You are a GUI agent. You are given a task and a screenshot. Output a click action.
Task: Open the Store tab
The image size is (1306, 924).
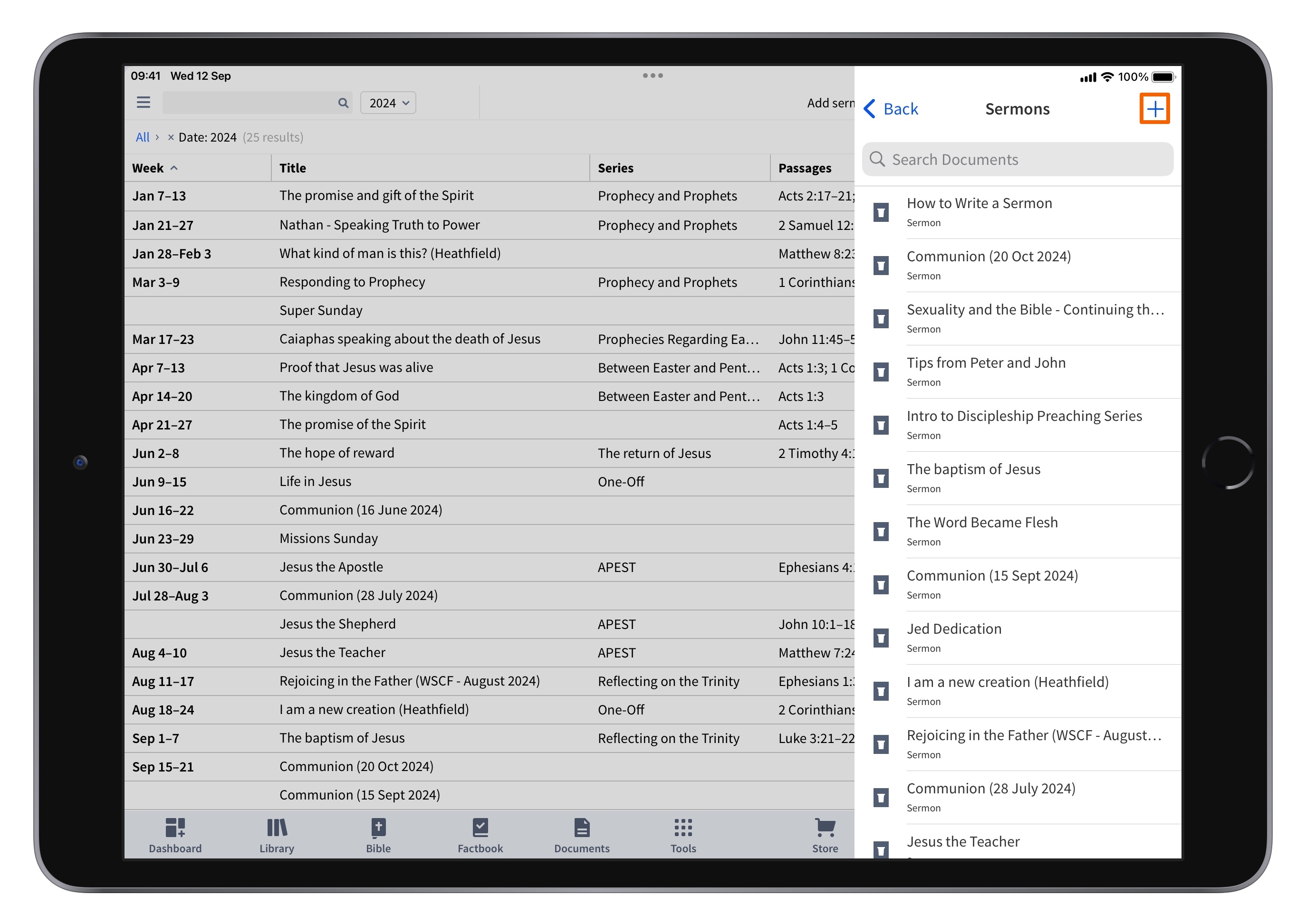point(825,835)
